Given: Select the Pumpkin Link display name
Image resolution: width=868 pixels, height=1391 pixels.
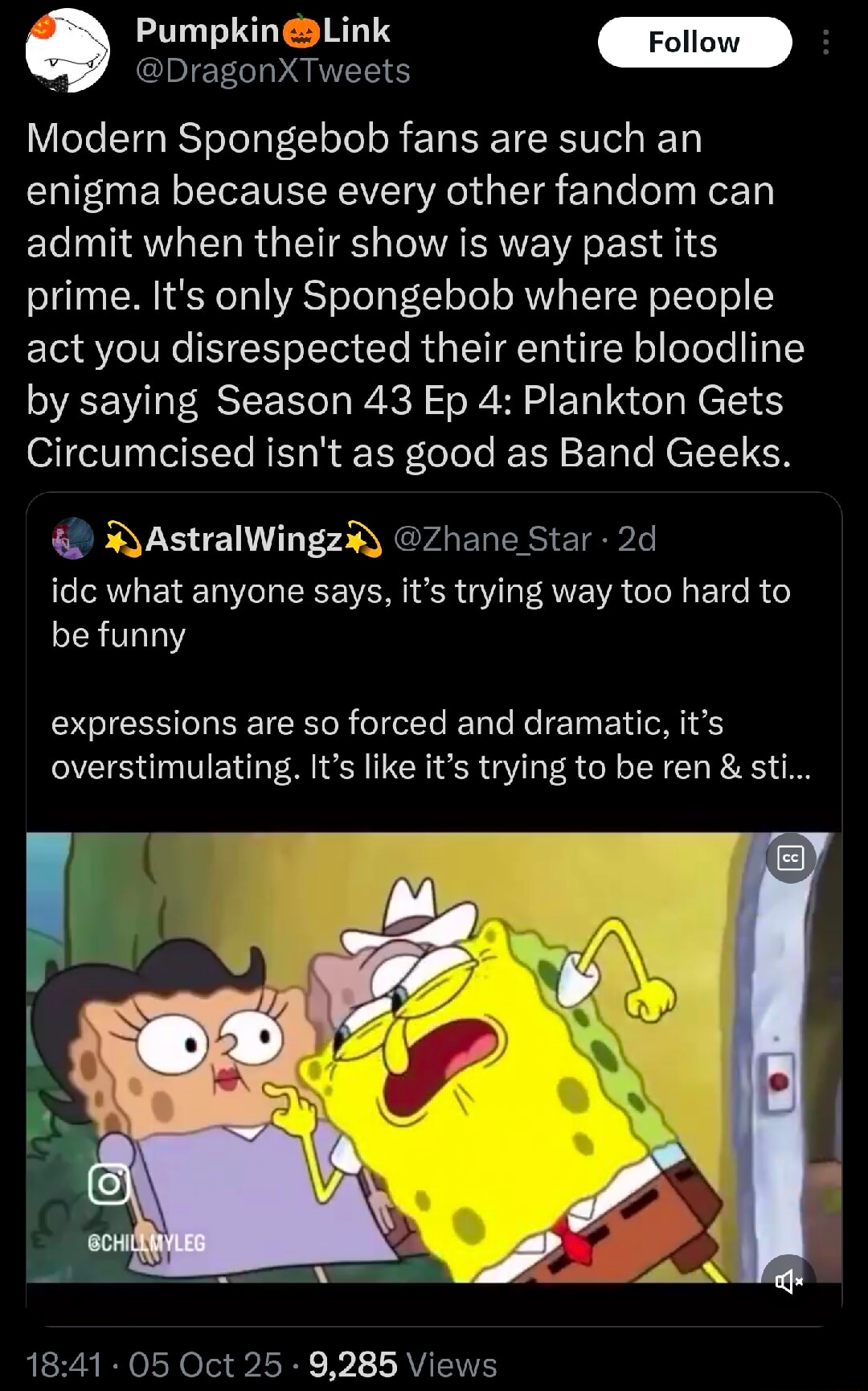Looking at the screenshot, I should tap(263, 31).
